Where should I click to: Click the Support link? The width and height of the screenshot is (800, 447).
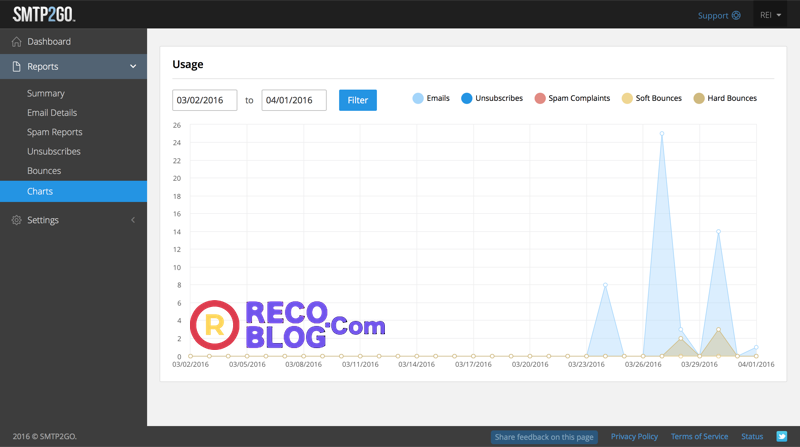713,15
